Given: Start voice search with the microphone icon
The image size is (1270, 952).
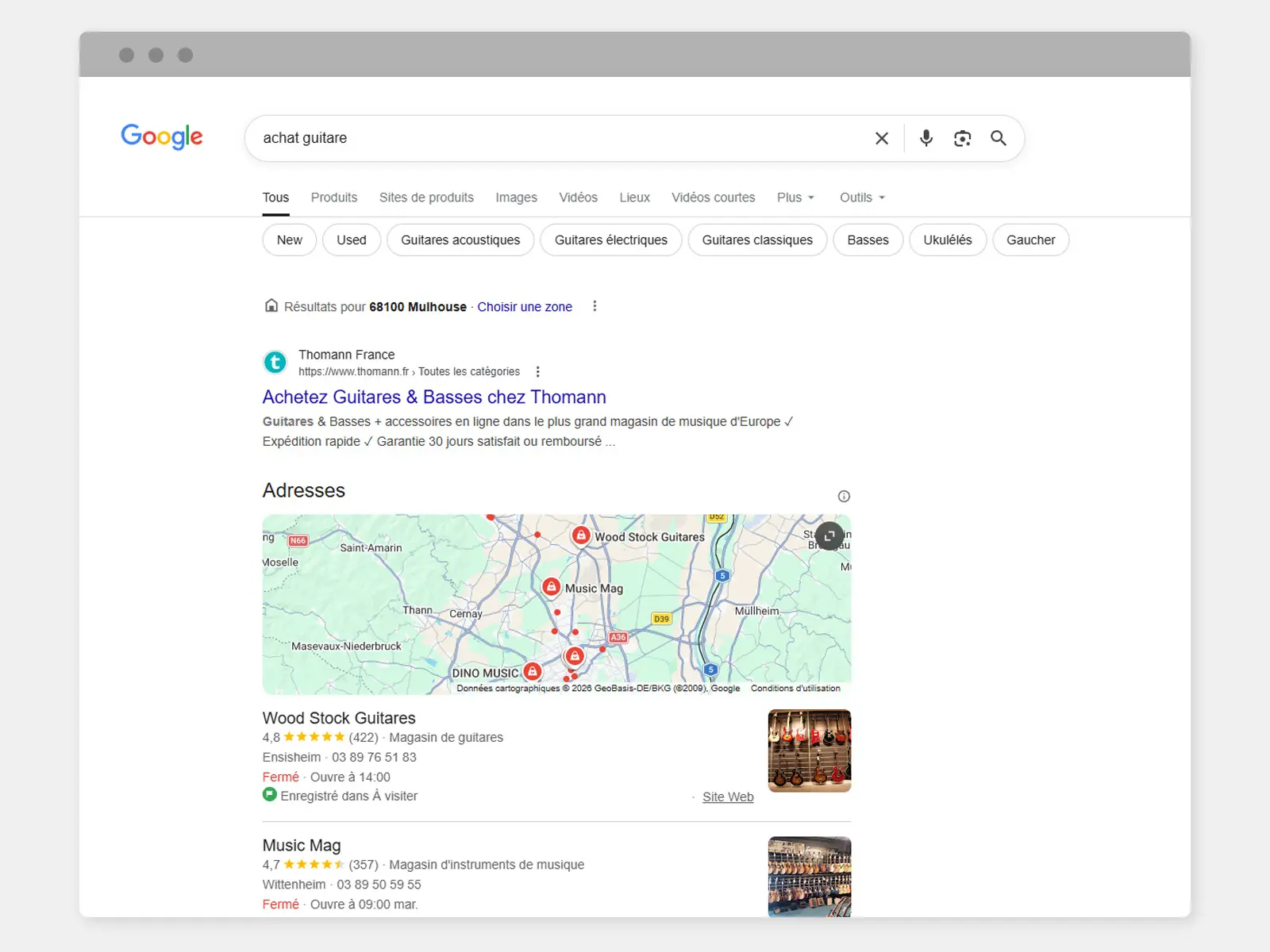Looking at the screenshot, I should (926, 138).
